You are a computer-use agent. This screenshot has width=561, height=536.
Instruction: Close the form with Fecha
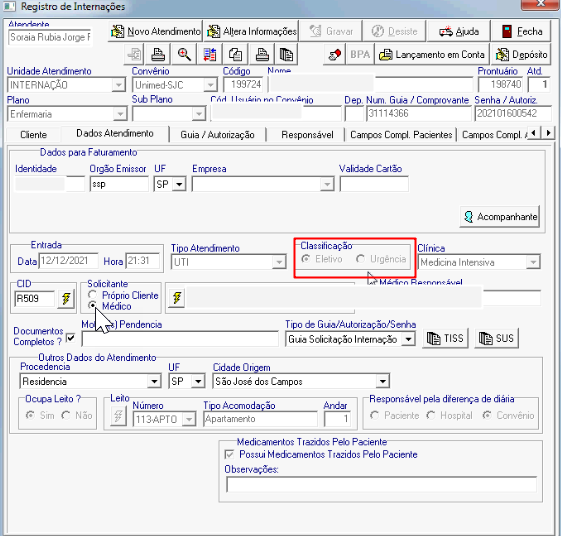522,31
